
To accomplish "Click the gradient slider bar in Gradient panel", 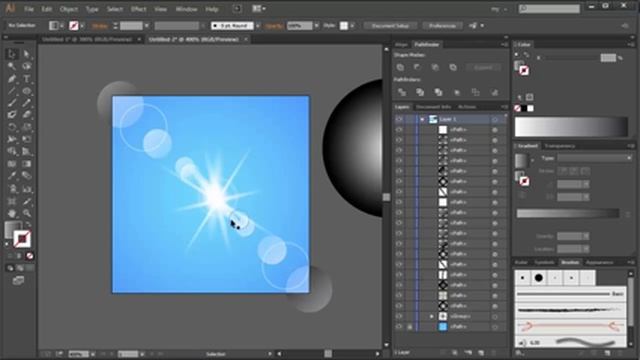I will [568, 213].
